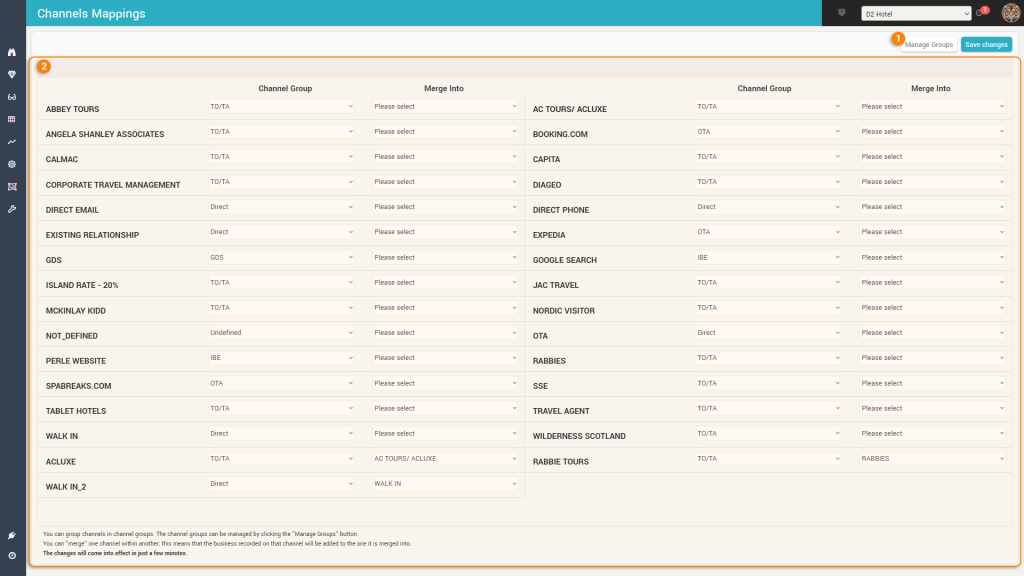1024x576 pixels.
Task: Click the SSE channel name
Action: pos(540,386)
